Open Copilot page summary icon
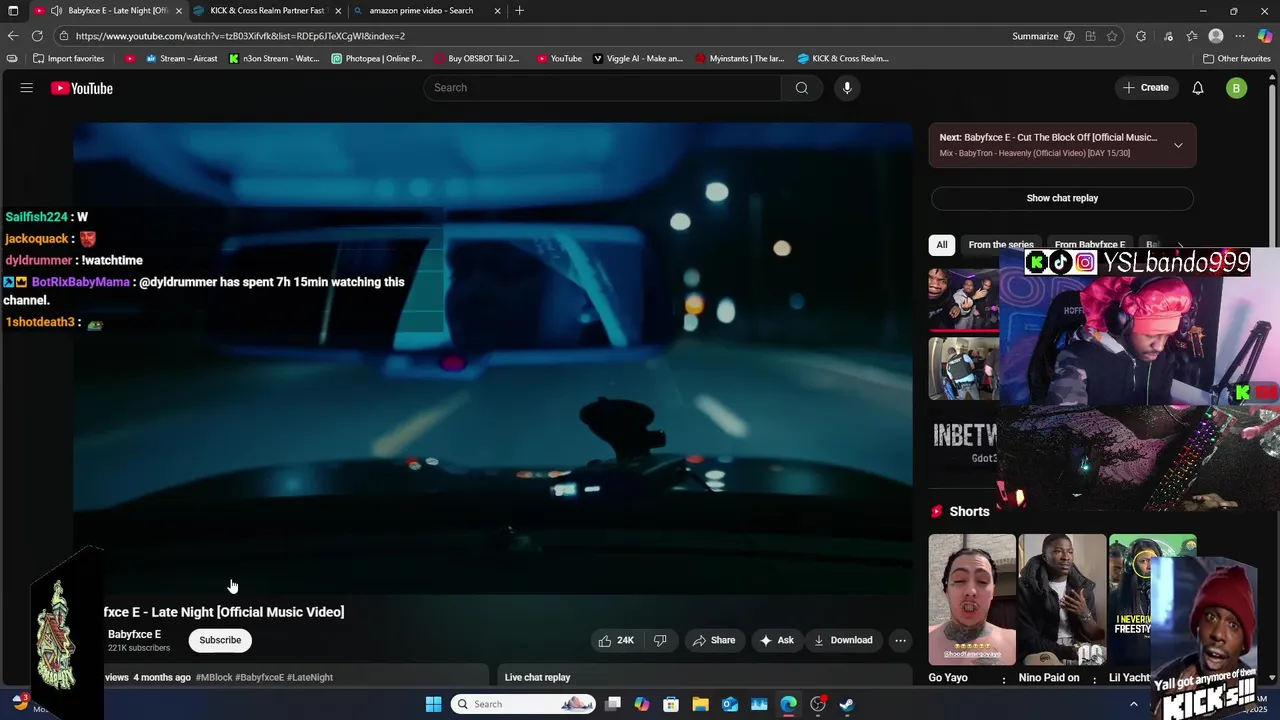Image resolution: width=1280 pixels, height=720 pixels. 1069,36
